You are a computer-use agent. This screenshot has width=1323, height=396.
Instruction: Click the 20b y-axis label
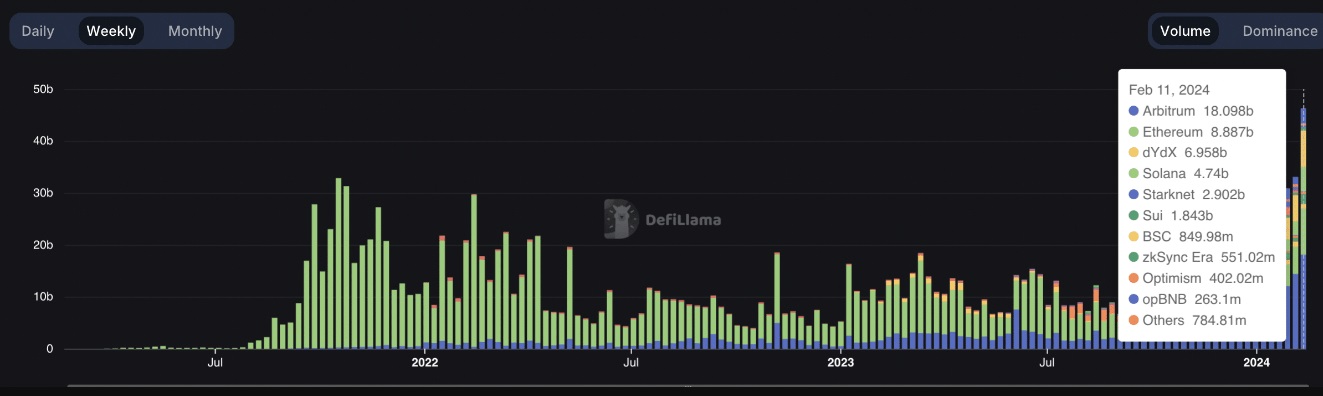(43, 245)
